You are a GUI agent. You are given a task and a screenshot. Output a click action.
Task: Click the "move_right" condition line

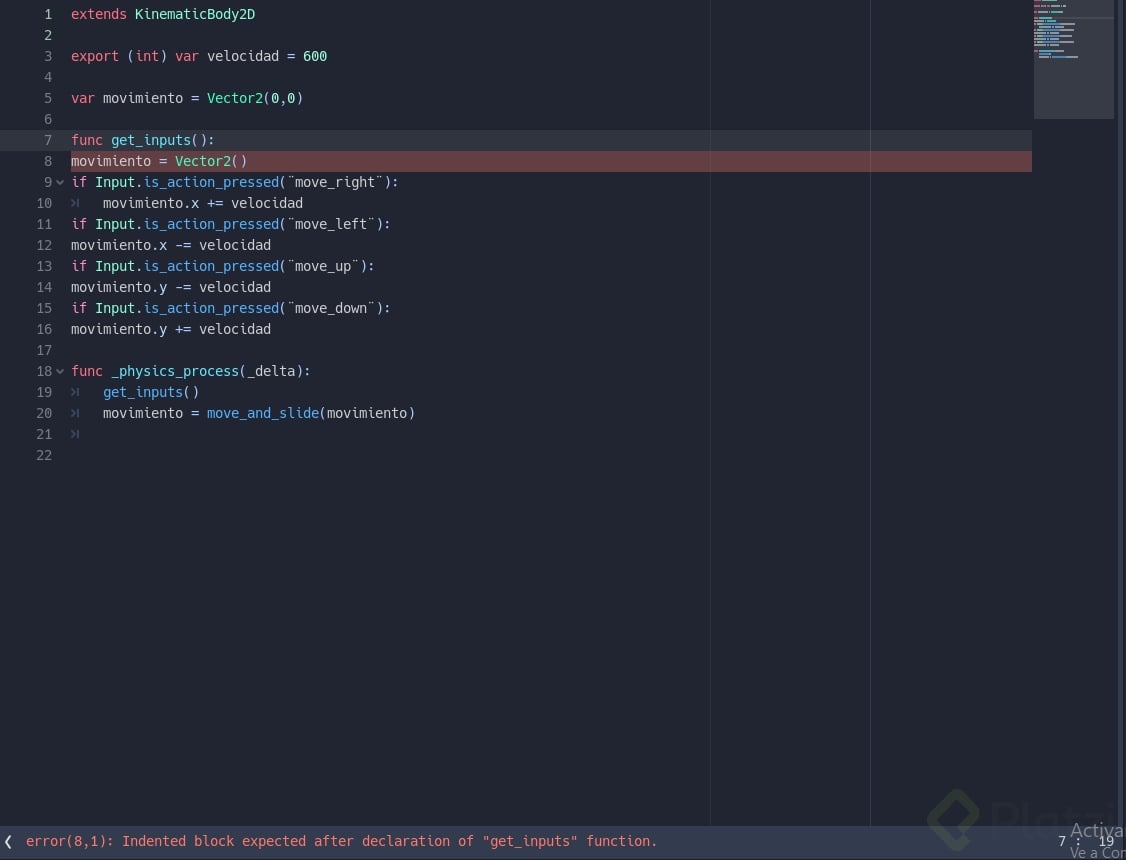tap(234, 182)
